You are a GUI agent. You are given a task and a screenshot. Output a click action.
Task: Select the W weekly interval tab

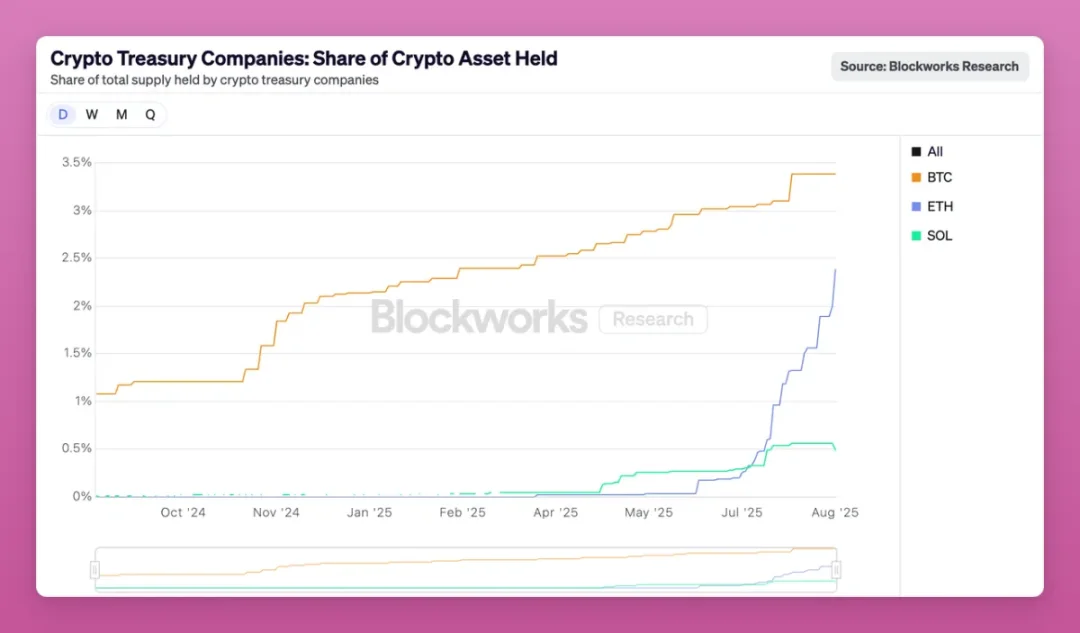coord(92,114)
